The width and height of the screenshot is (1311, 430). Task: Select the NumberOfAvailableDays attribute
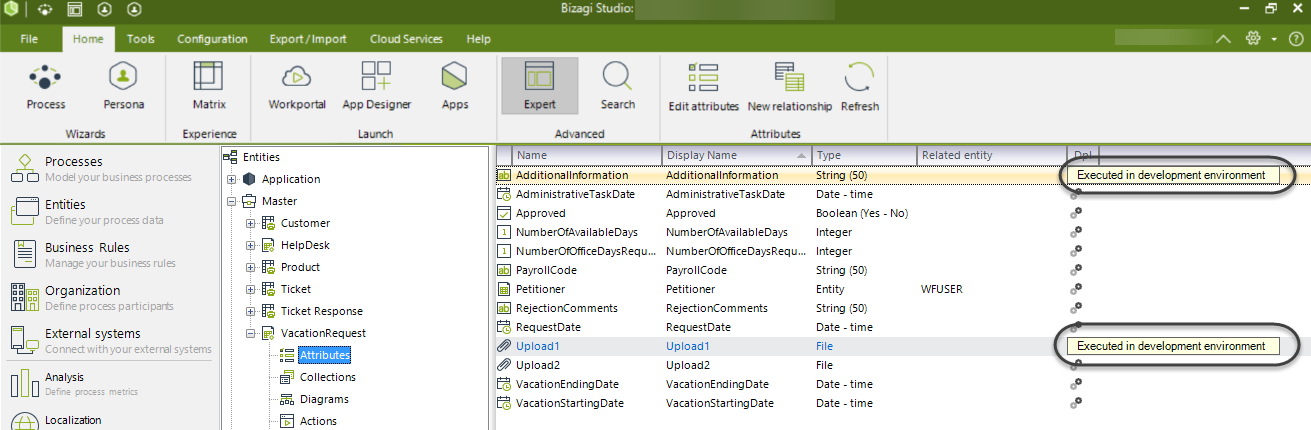576,232
